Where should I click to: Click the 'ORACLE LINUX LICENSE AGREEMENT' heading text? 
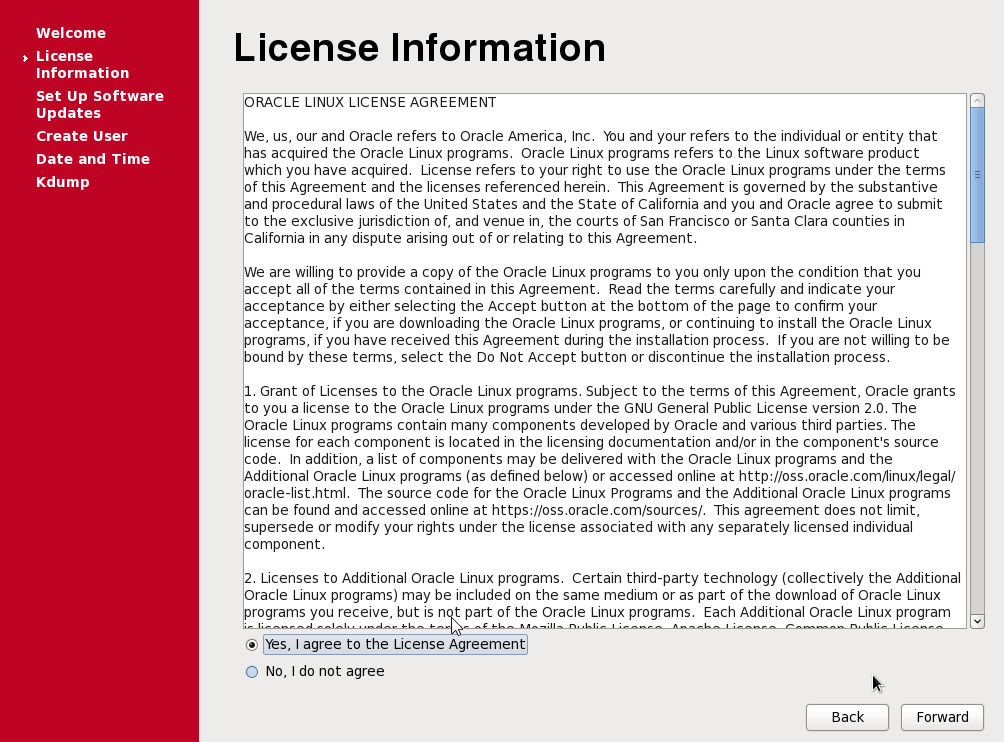pos(370,102)
